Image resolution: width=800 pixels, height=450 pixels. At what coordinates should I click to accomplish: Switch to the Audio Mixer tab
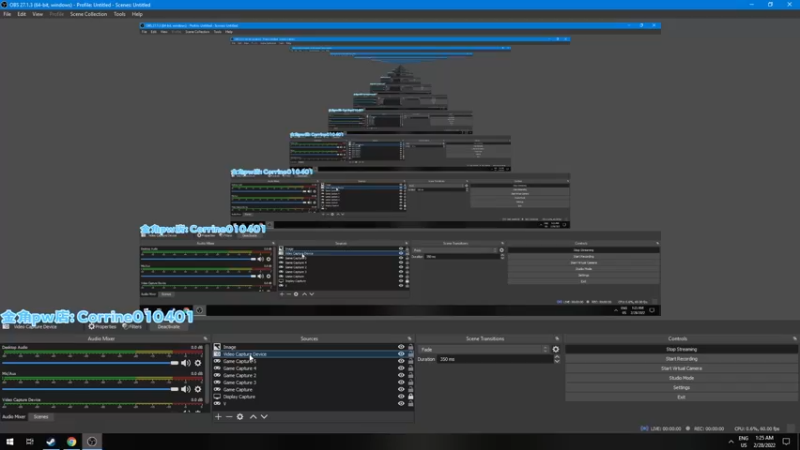14,417
